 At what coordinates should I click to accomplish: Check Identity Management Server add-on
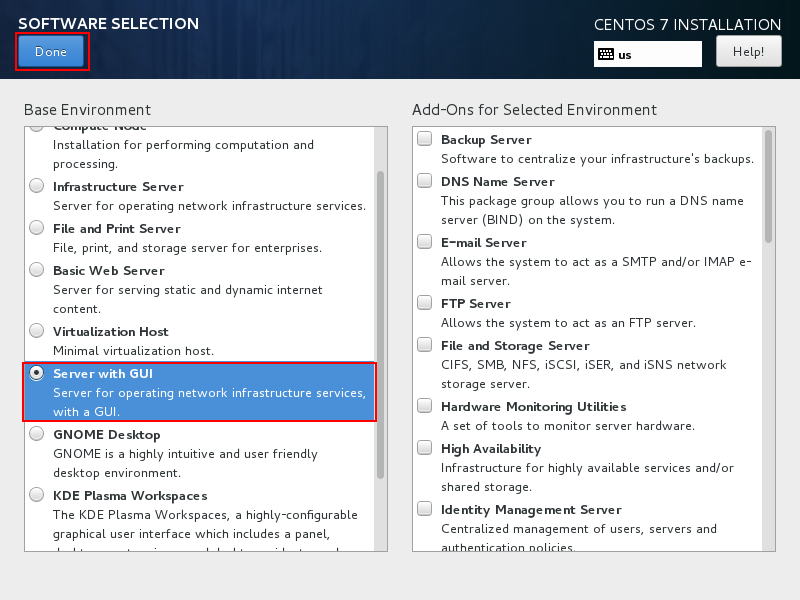425,510
